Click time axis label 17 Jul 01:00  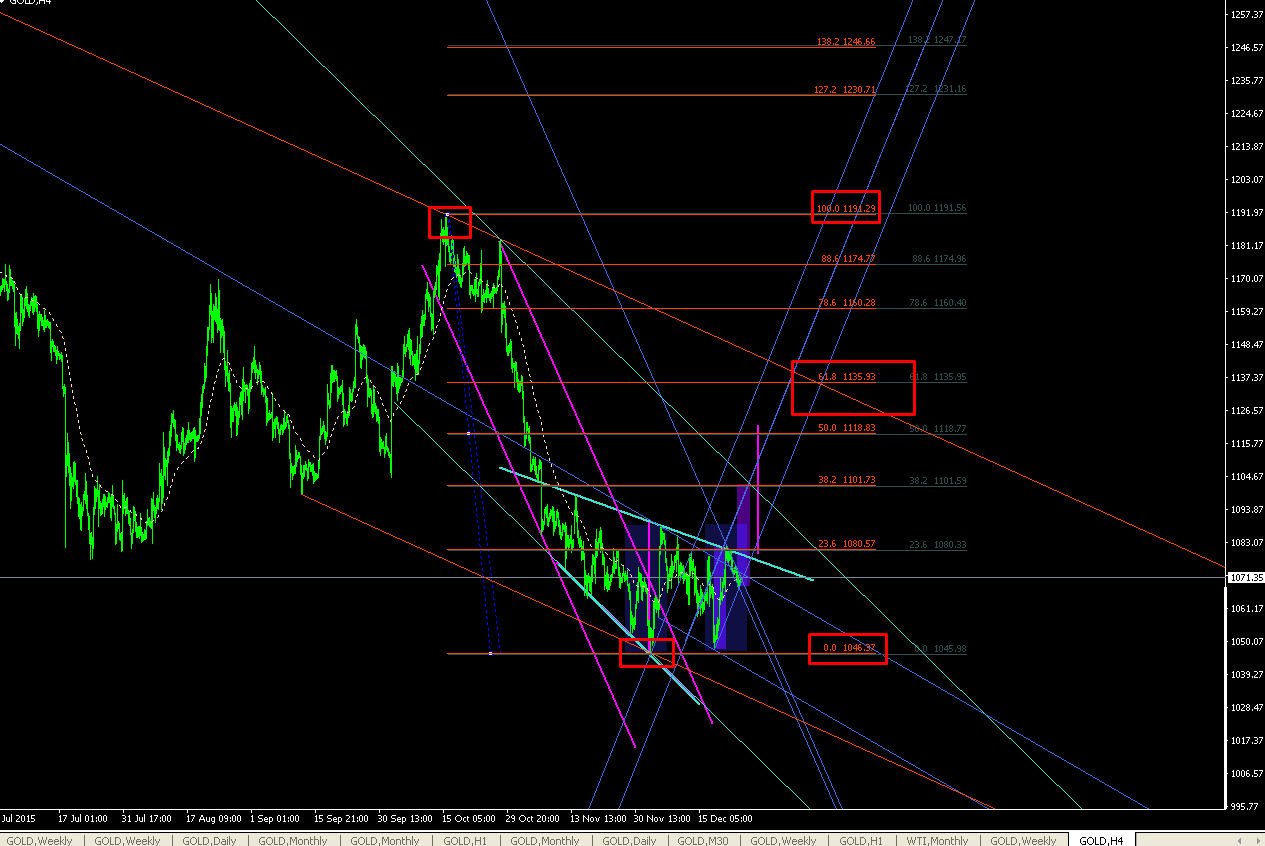point(85,817)
